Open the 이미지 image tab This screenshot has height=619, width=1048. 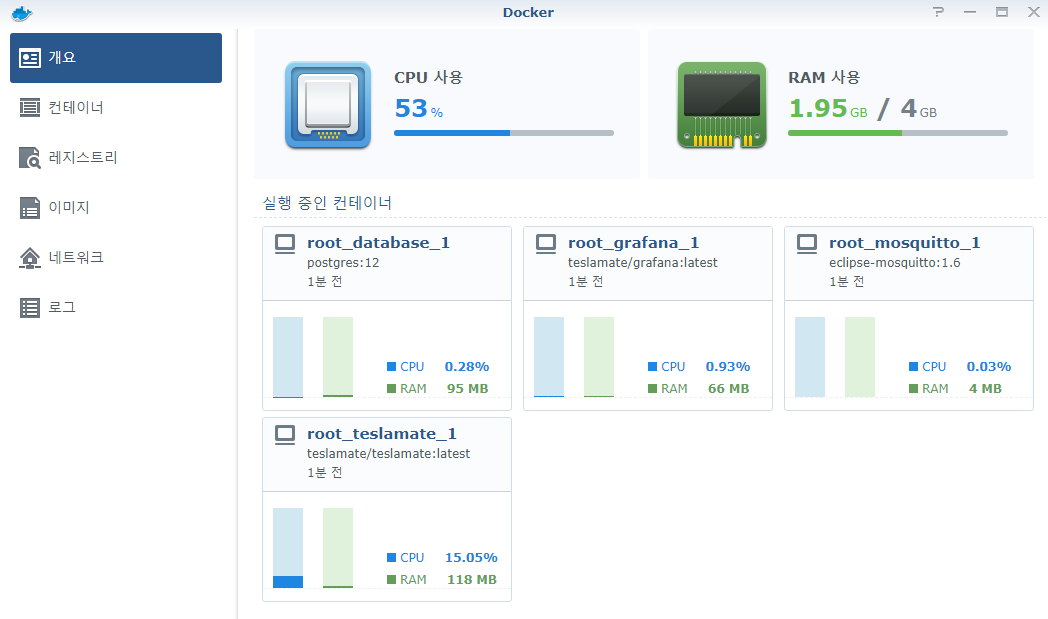click(116, 207)
